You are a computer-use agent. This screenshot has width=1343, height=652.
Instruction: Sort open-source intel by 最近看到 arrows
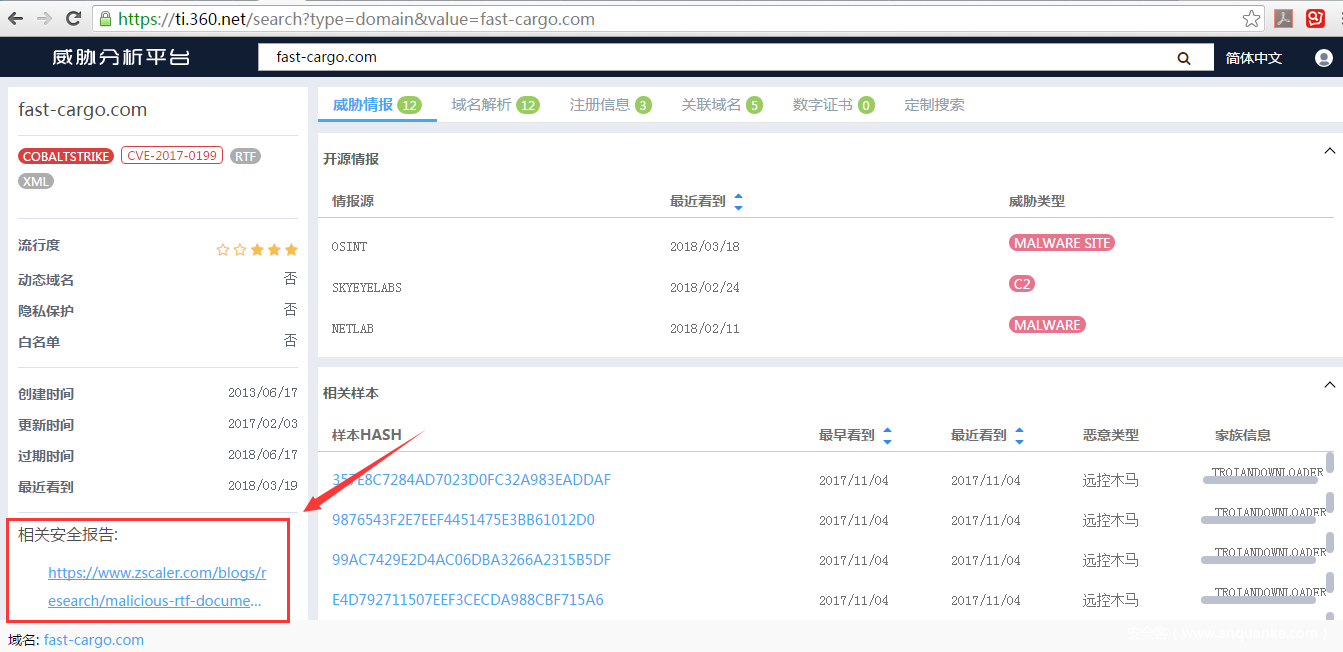(738, 201)
